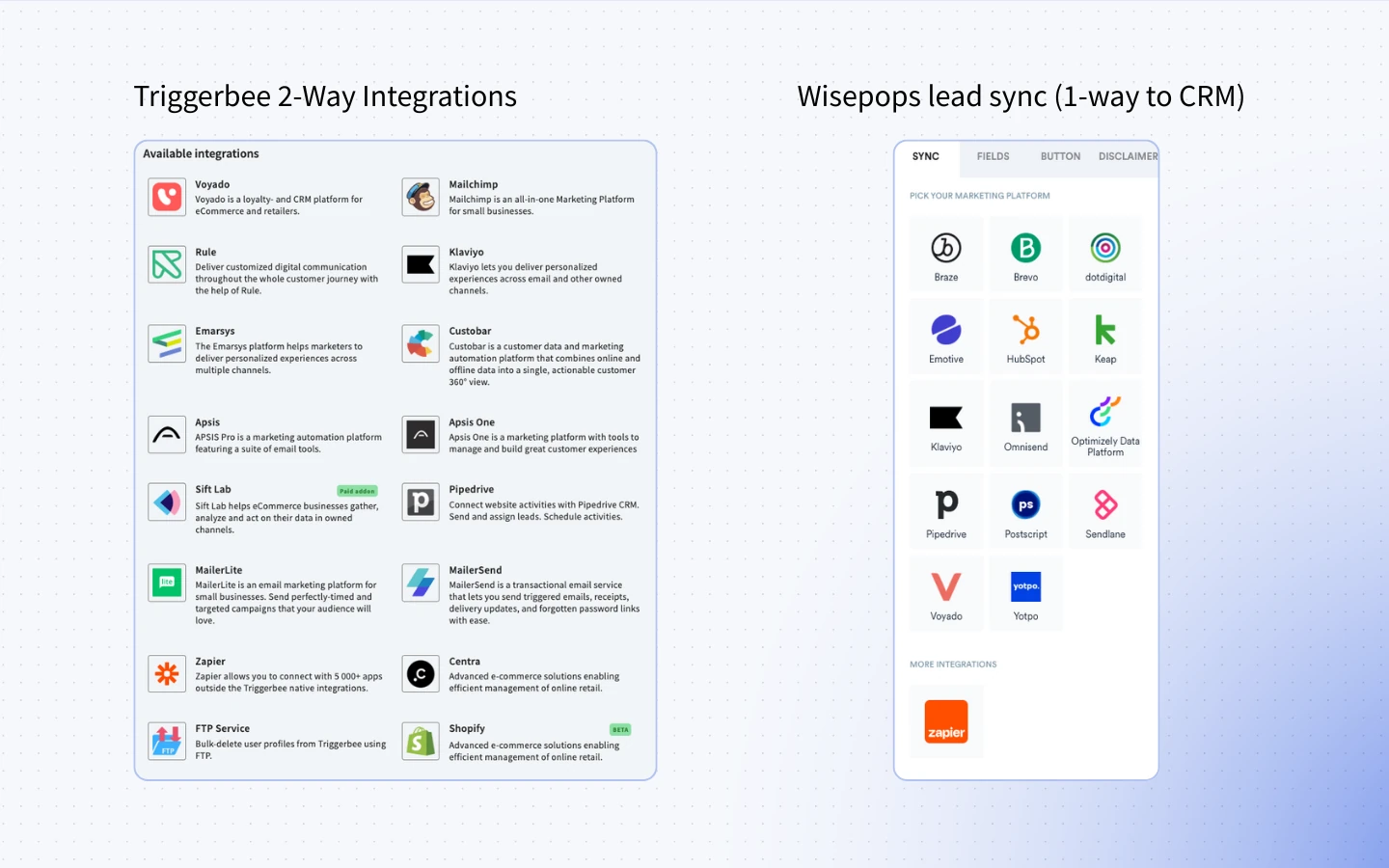Click the Apsis integration icon
This screenshot has height=868, width=1389.
(x=167, y=435)
